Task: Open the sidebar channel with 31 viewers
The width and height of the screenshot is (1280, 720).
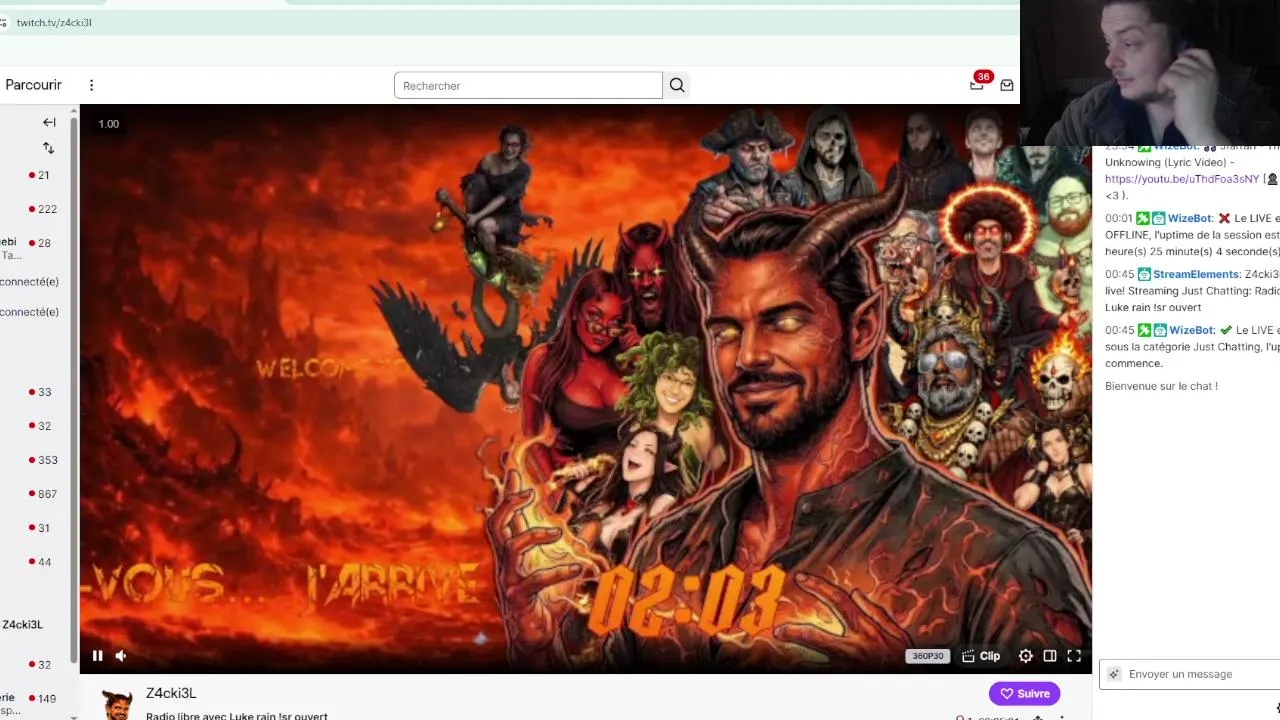Action: tap(37, 528)
